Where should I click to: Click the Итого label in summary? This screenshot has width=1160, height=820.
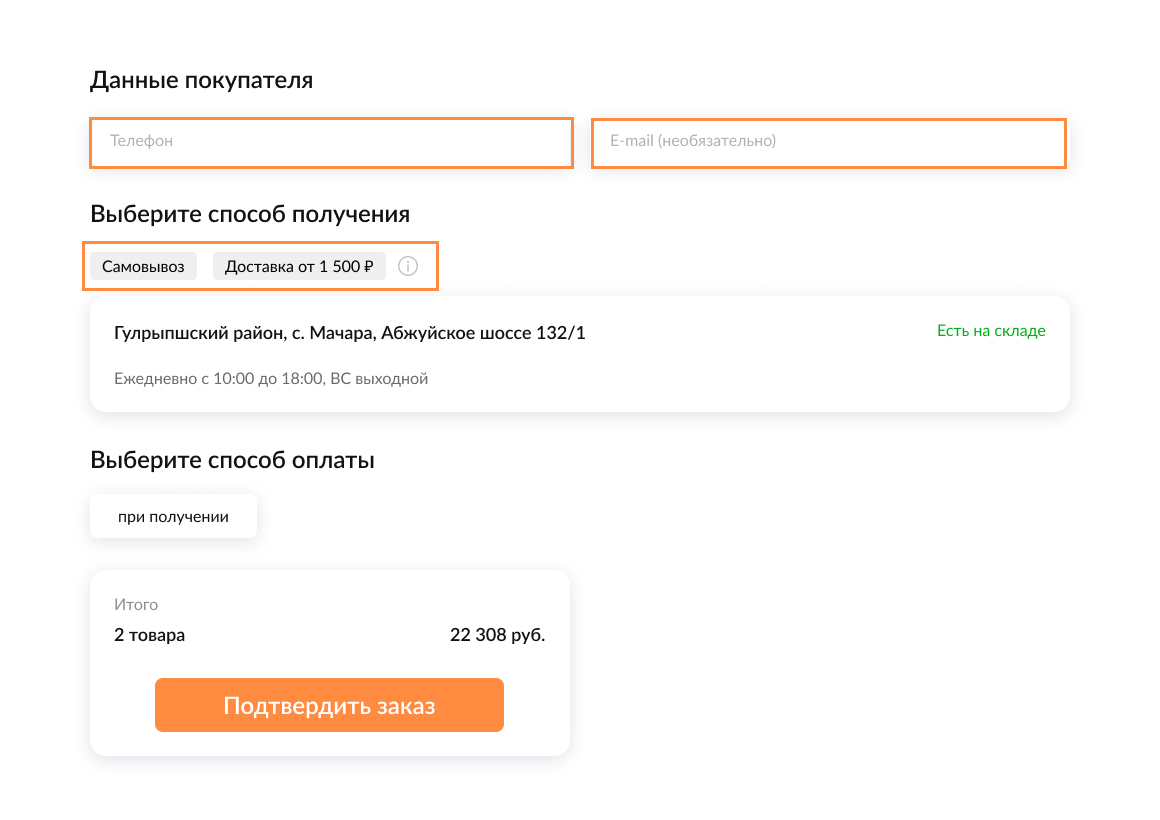pyautogui.click(x=136, y=605)
